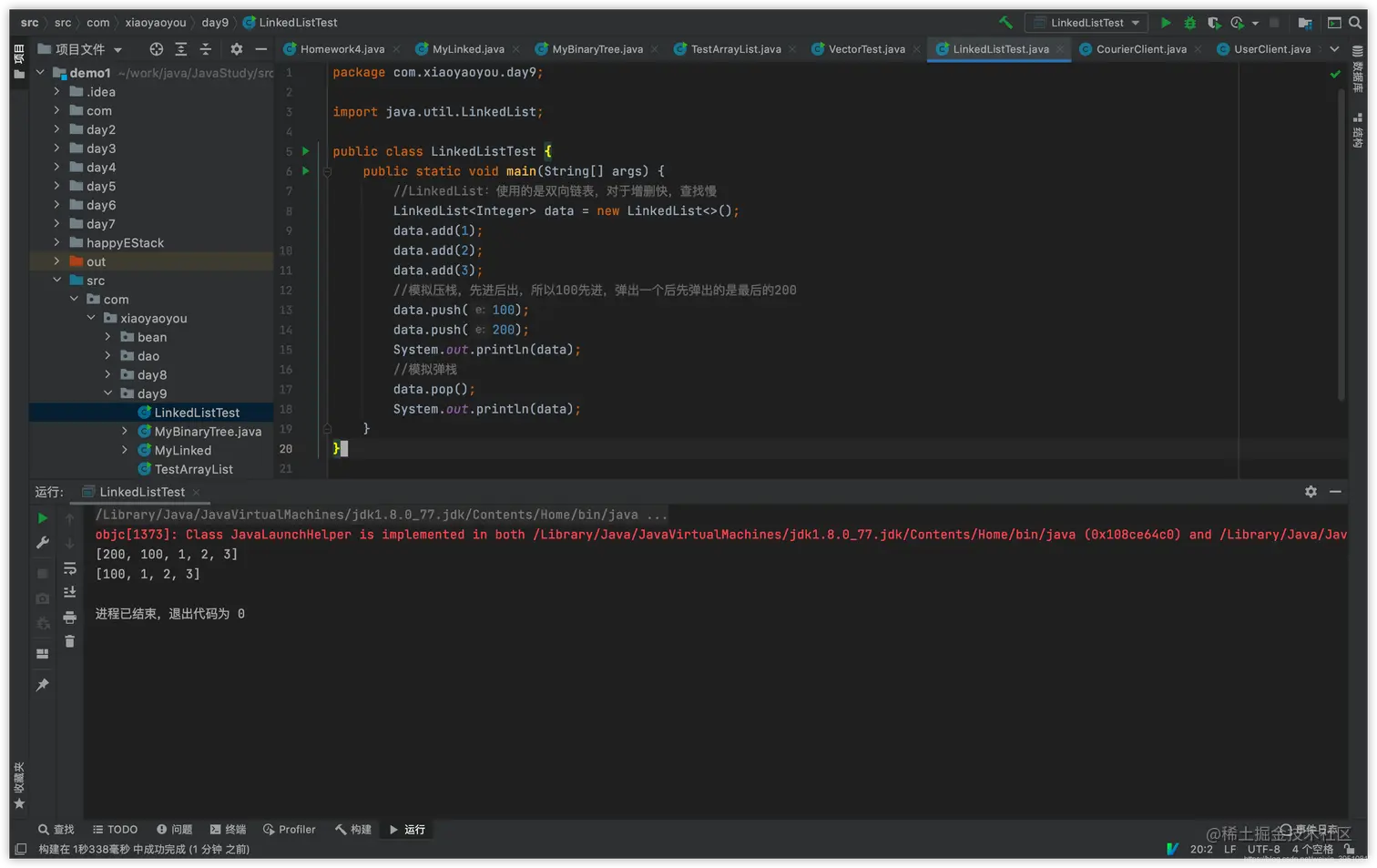Click the locate-file target icon in project panel

157,49
